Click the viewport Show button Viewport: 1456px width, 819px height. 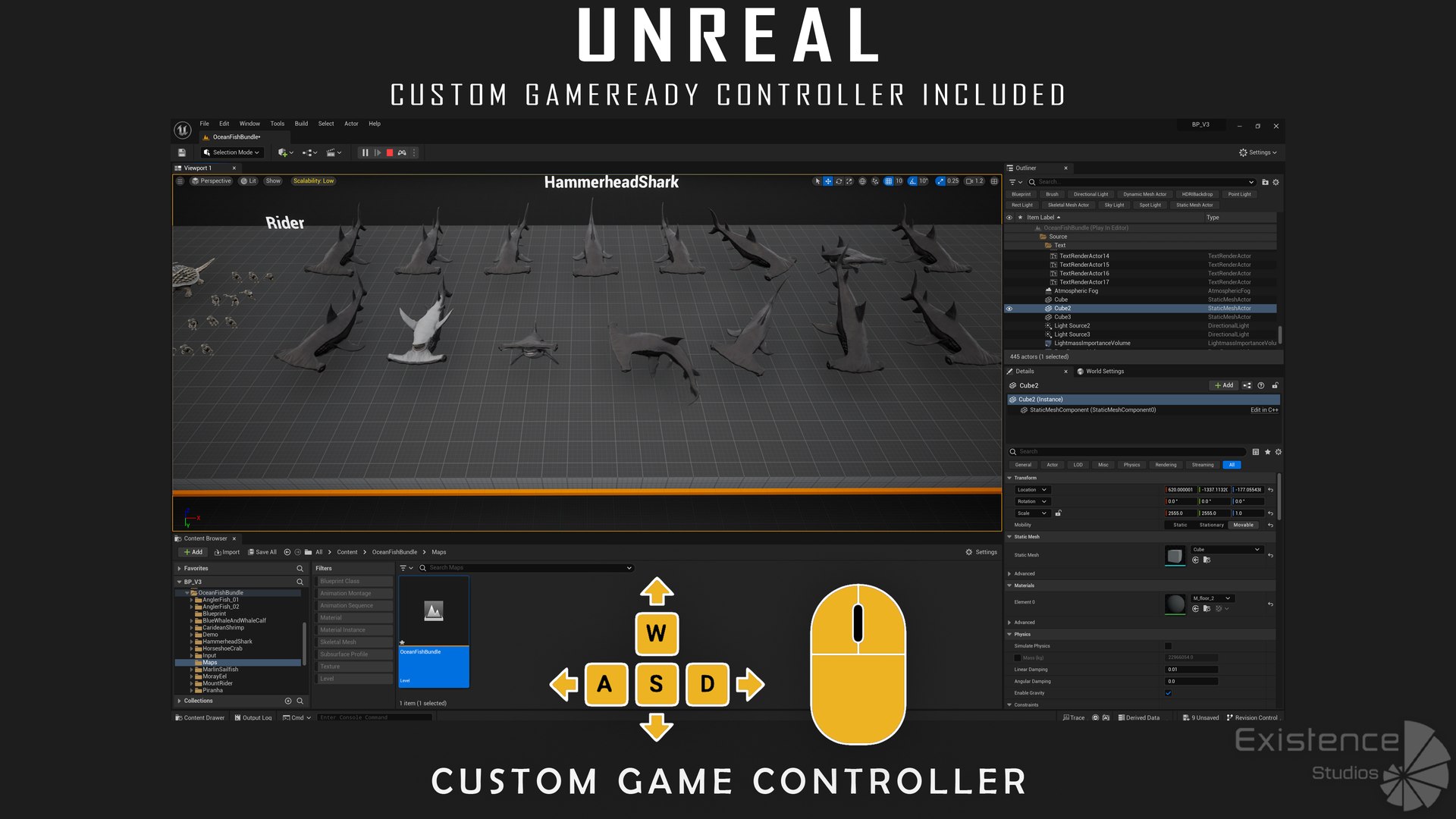point(273,181)
